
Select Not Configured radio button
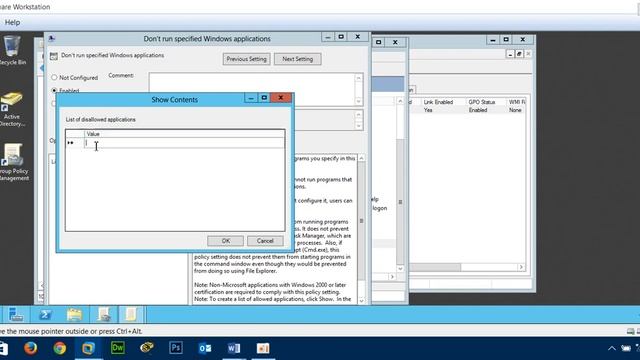(x=54, y=77)
